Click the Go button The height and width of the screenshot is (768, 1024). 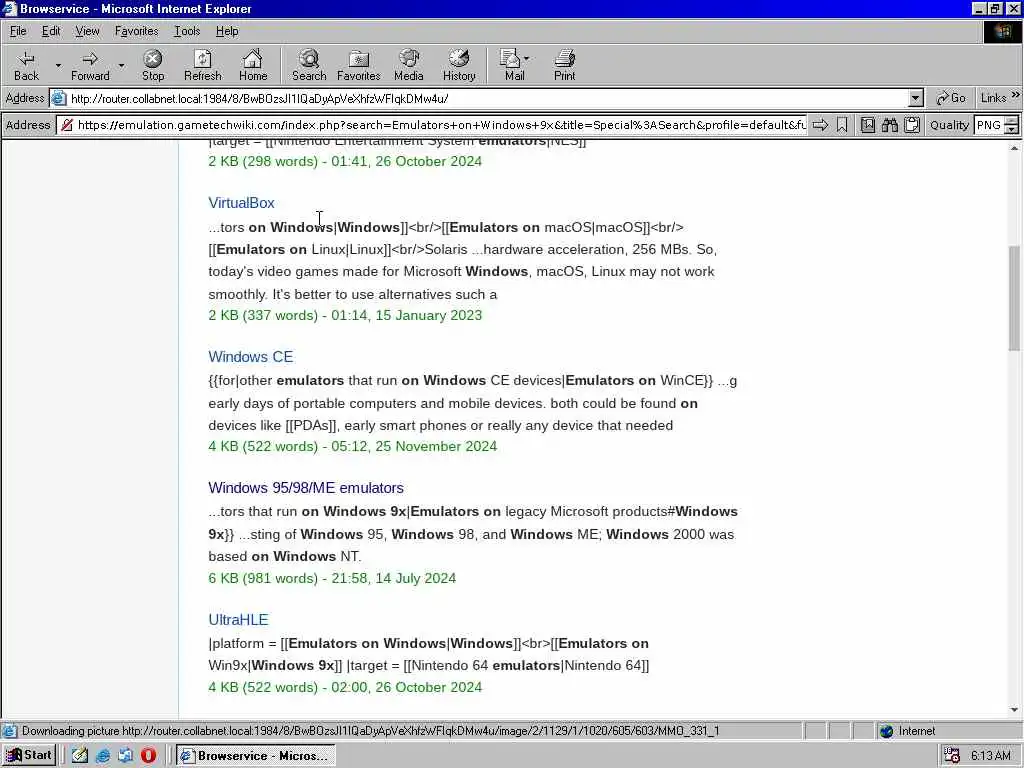tap(951, 98)
